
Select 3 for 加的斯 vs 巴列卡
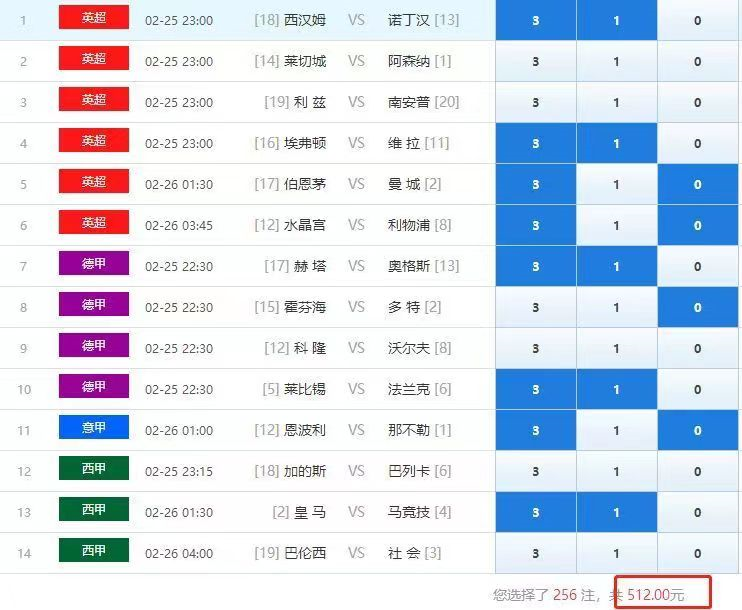coord(536,471)
